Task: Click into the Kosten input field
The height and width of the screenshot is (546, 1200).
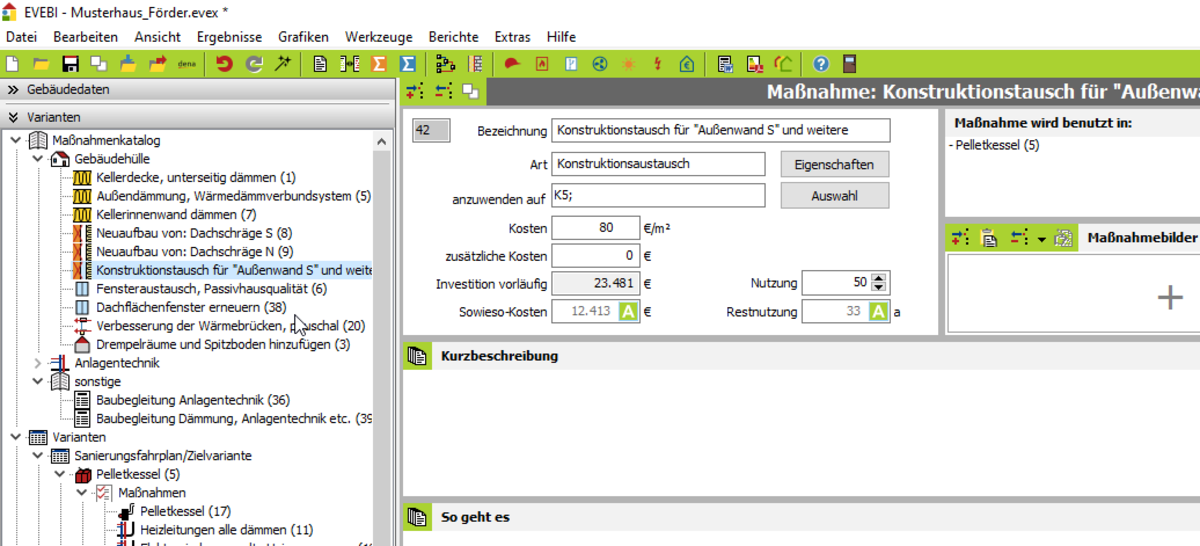Action: coord(595,228)
